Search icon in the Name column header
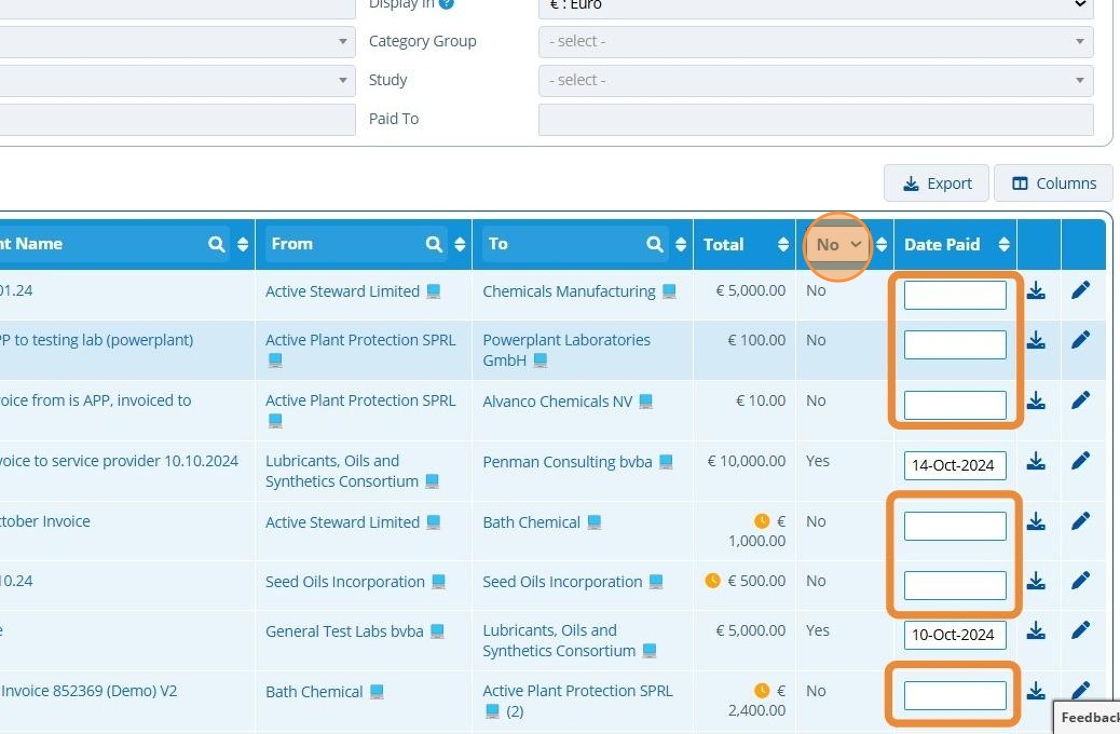Screen dimensions: 1120x734 (x=216, y=244)
